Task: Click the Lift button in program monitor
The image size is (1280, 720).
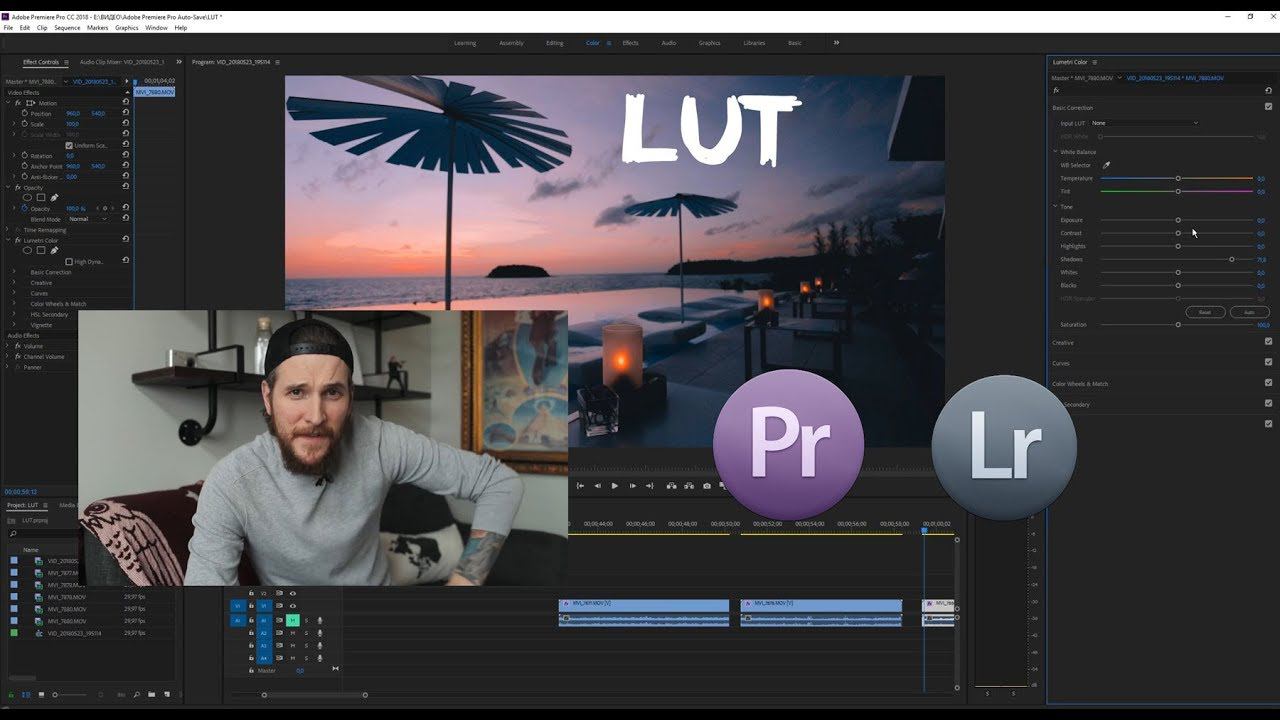Action: click(x=671, y=486)
